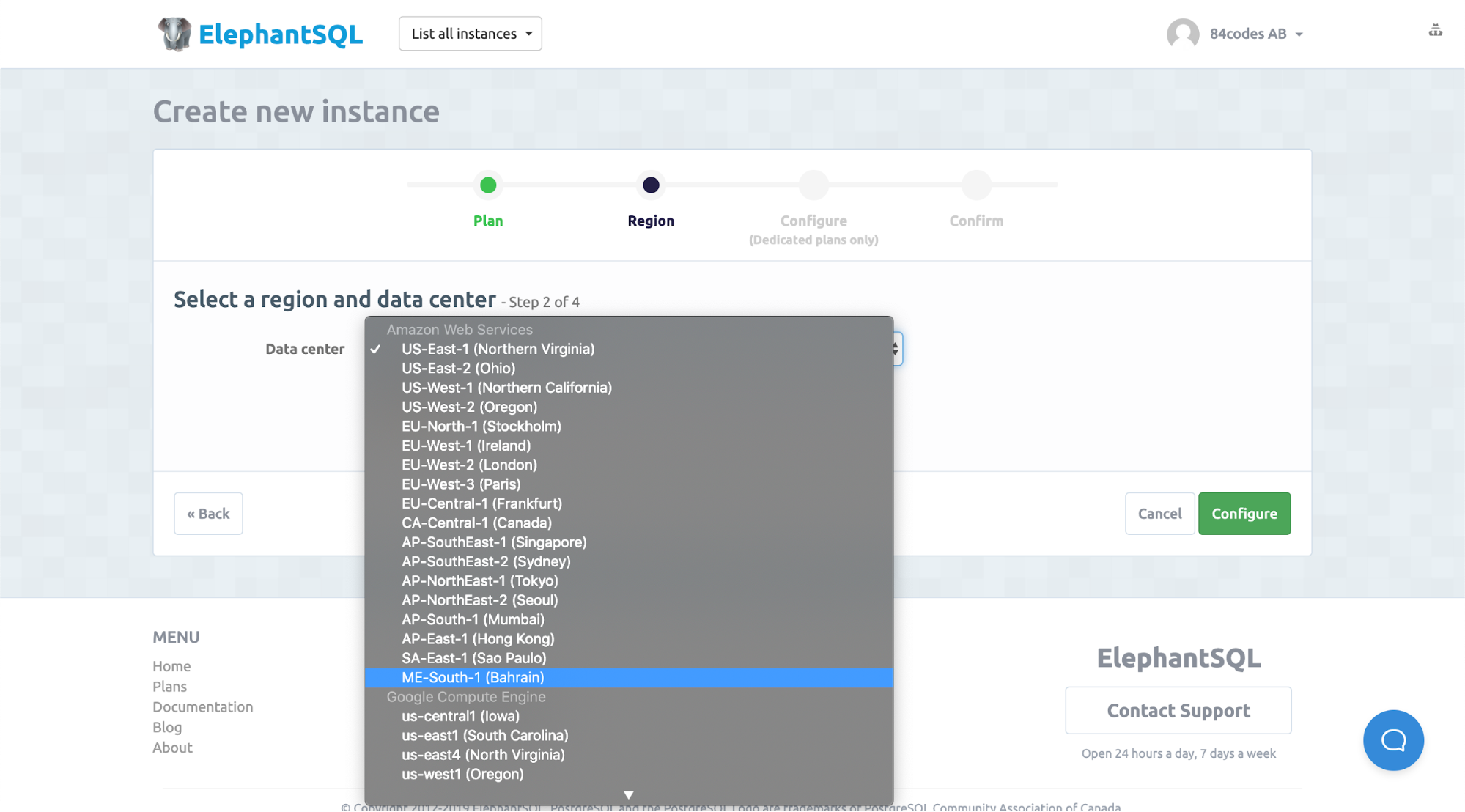
Task: Open the chat support bubble
Action: (1392, 740)
